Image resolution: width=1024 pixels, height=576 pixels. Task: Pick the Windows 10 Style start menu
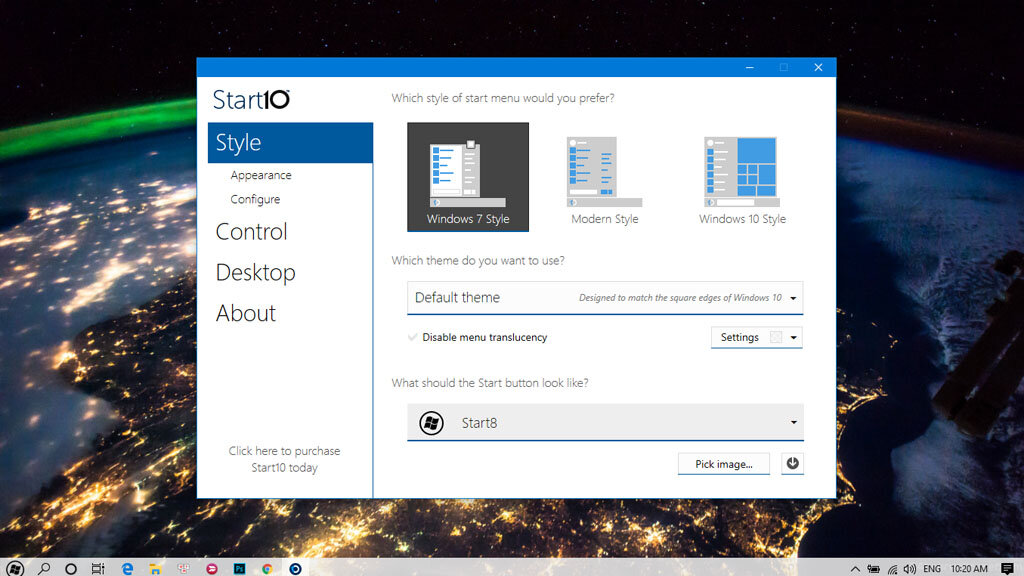pos(742,181)
